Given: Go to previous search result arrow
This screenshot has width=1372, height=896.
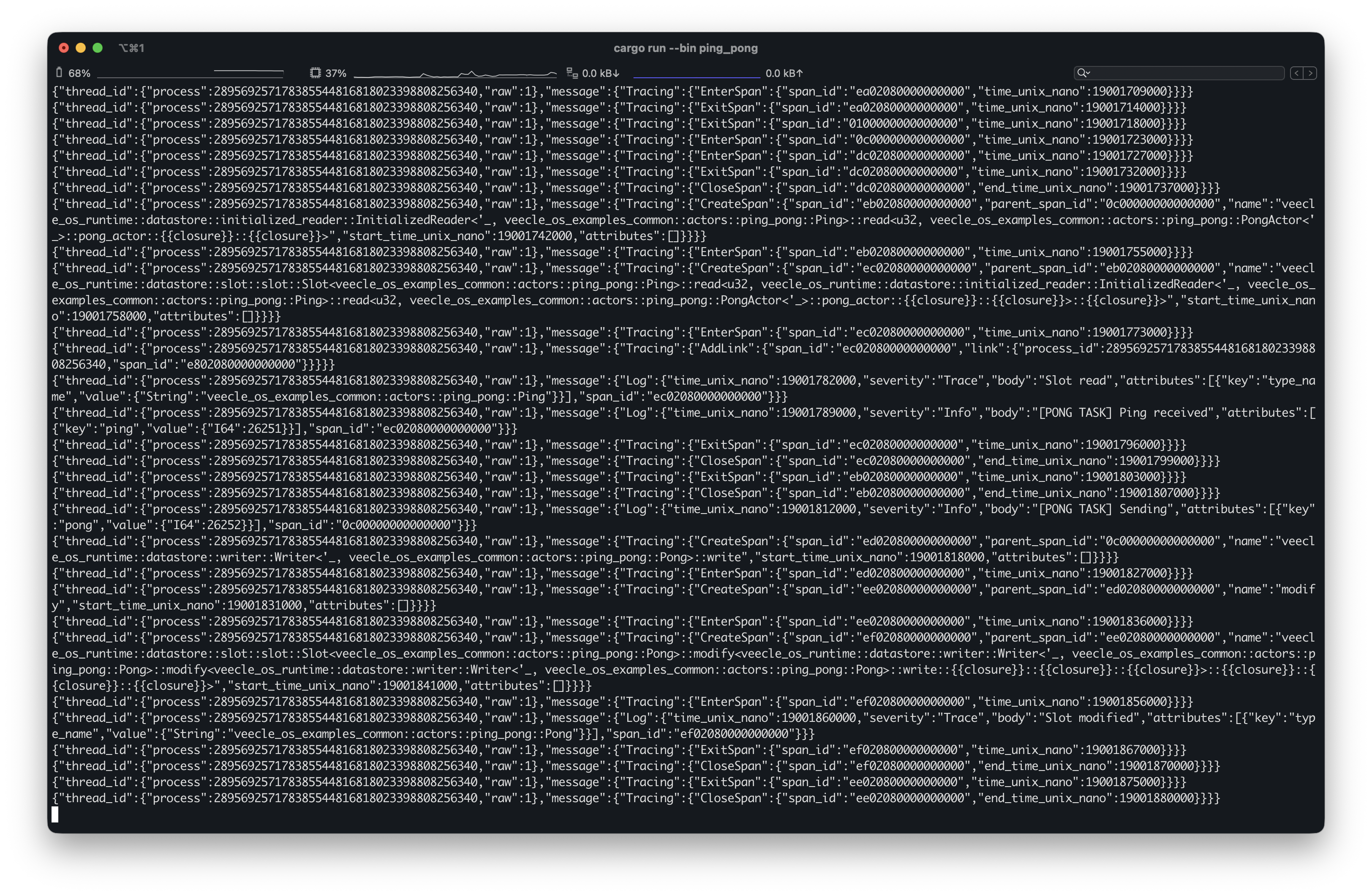Looking at the screenshot, I should tap(1296, 73).
